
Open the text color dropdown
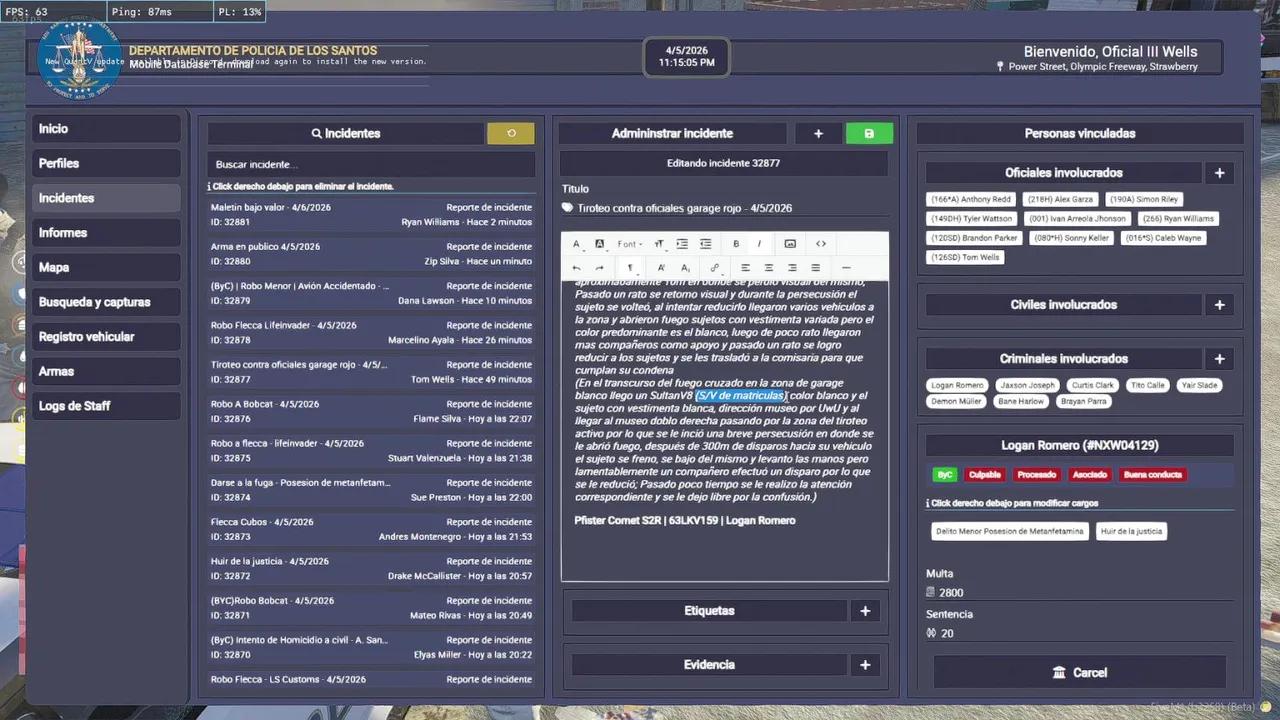coord(577,244)
